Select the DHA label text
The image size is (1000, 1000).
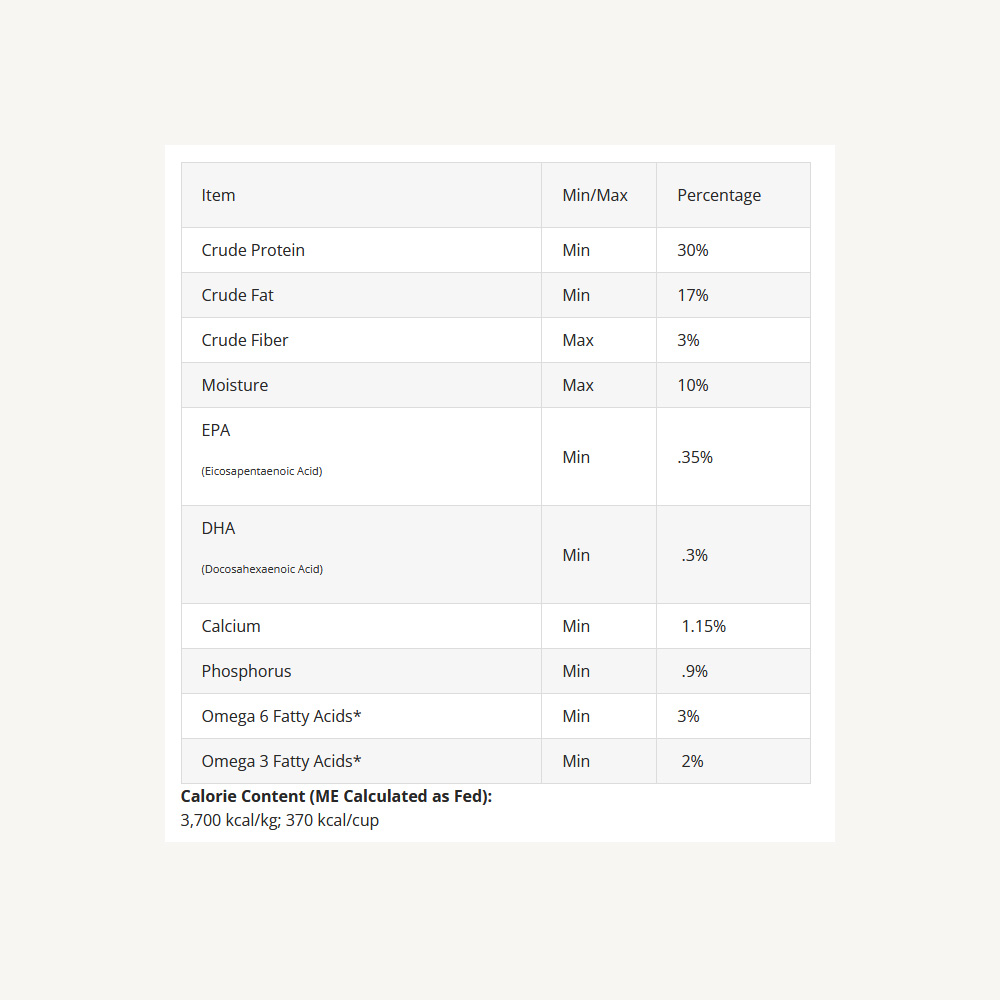click(219, 528)
